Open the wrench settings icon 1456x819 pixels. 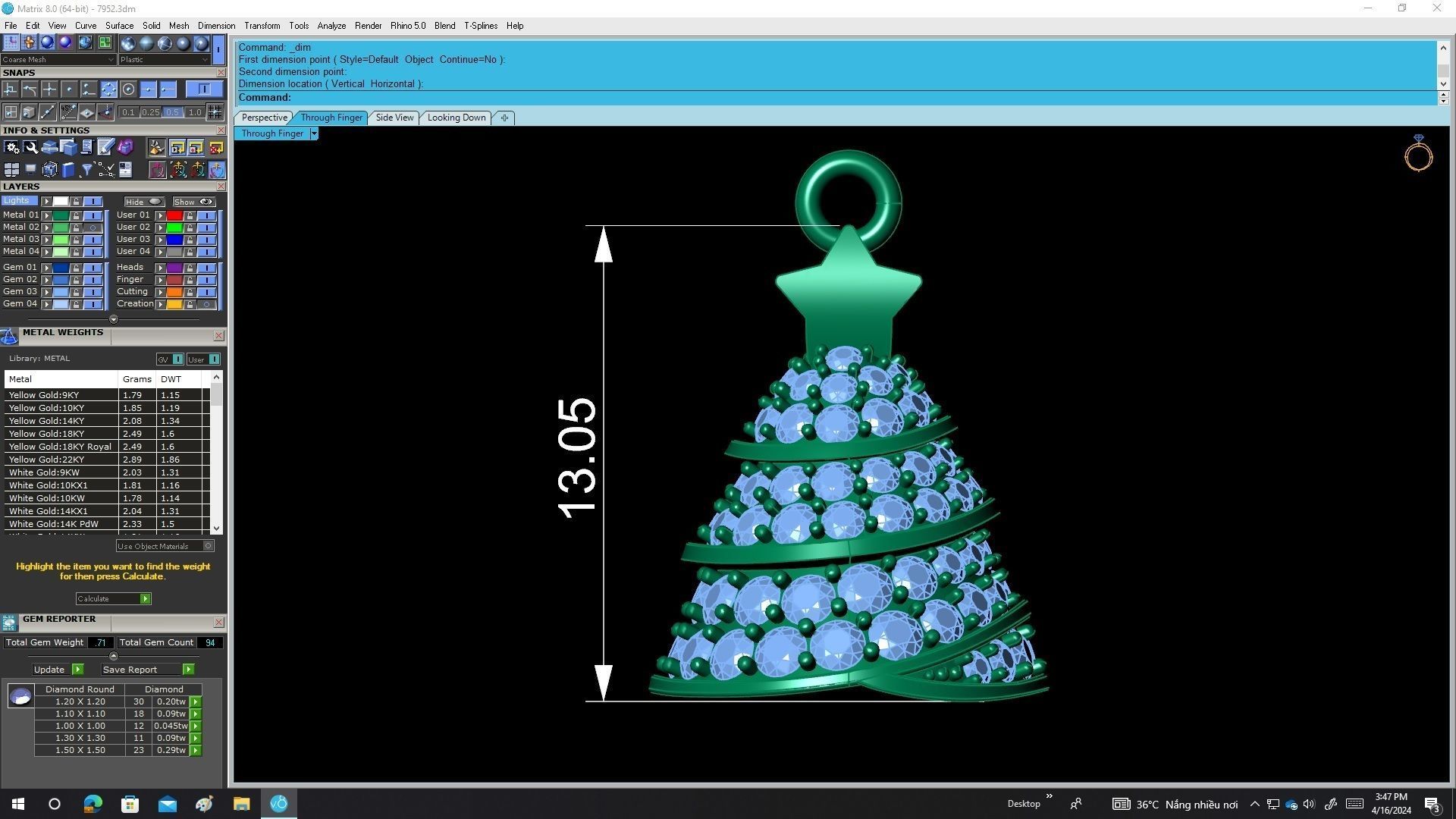[x=30, y=147]
